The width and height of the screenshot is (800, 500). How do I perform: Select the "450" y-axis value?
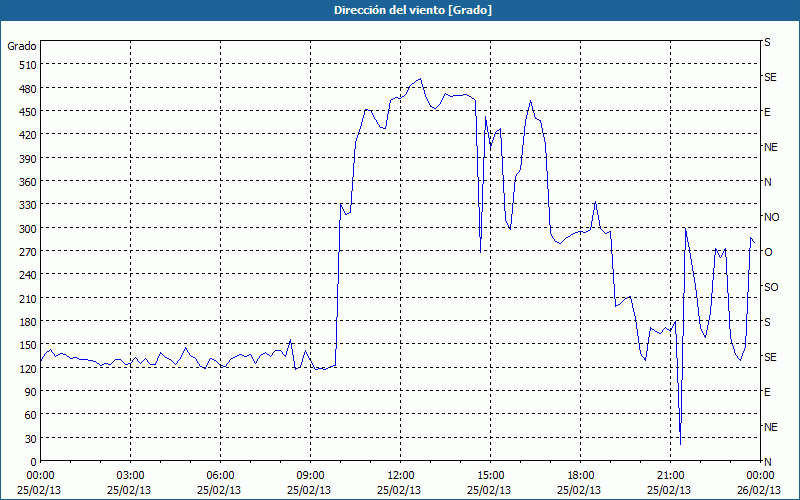[28, 112]
